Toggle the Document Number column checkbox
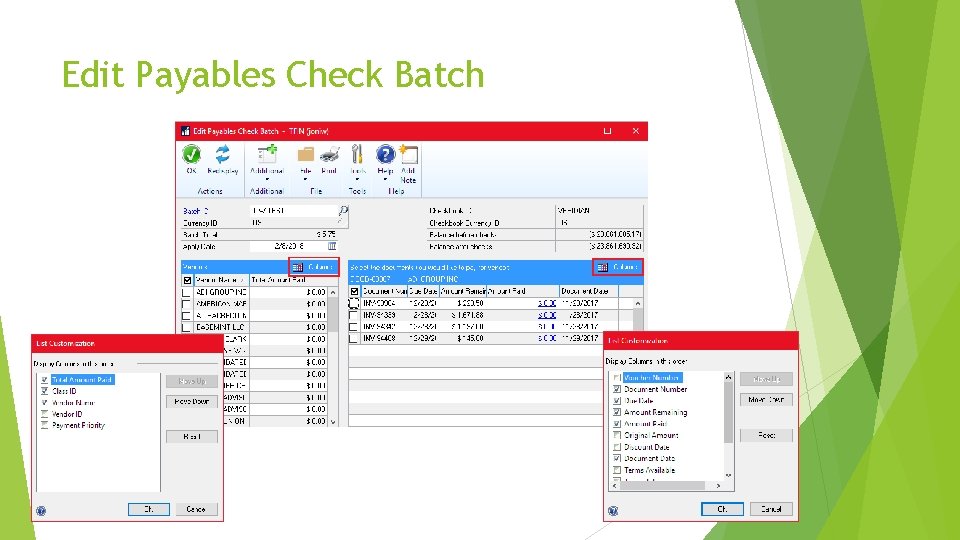Screen dimensions: 960x540 [617, 389]
